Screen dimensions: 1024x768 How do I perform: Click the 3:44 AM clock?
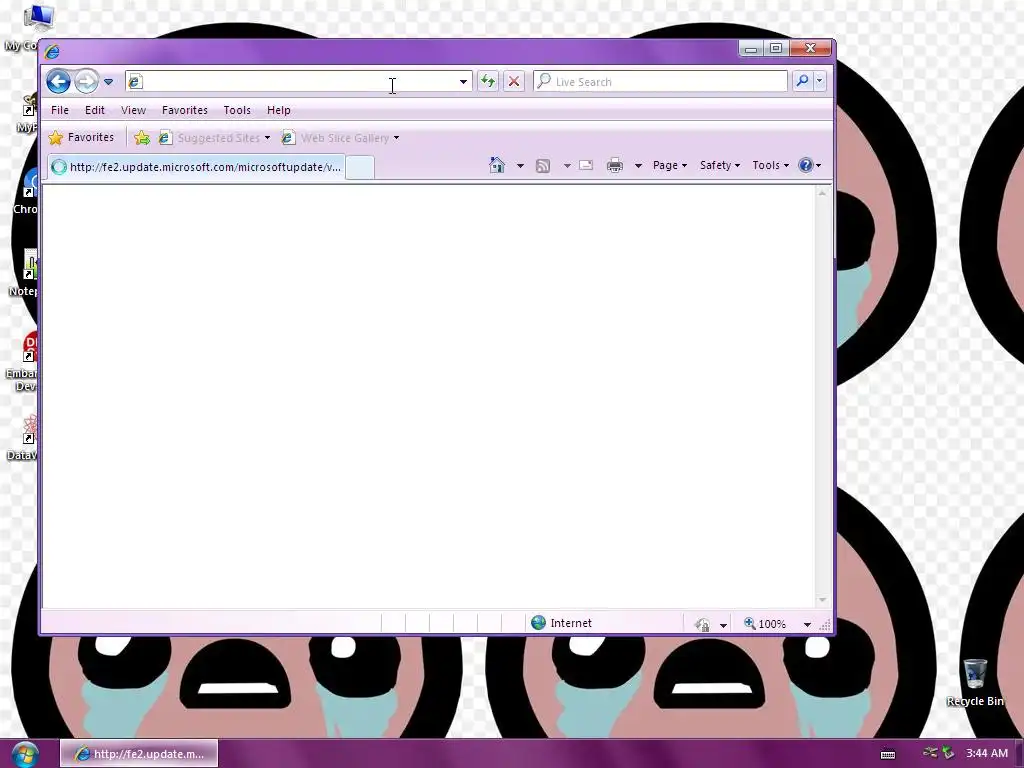(x=987, y=754)
